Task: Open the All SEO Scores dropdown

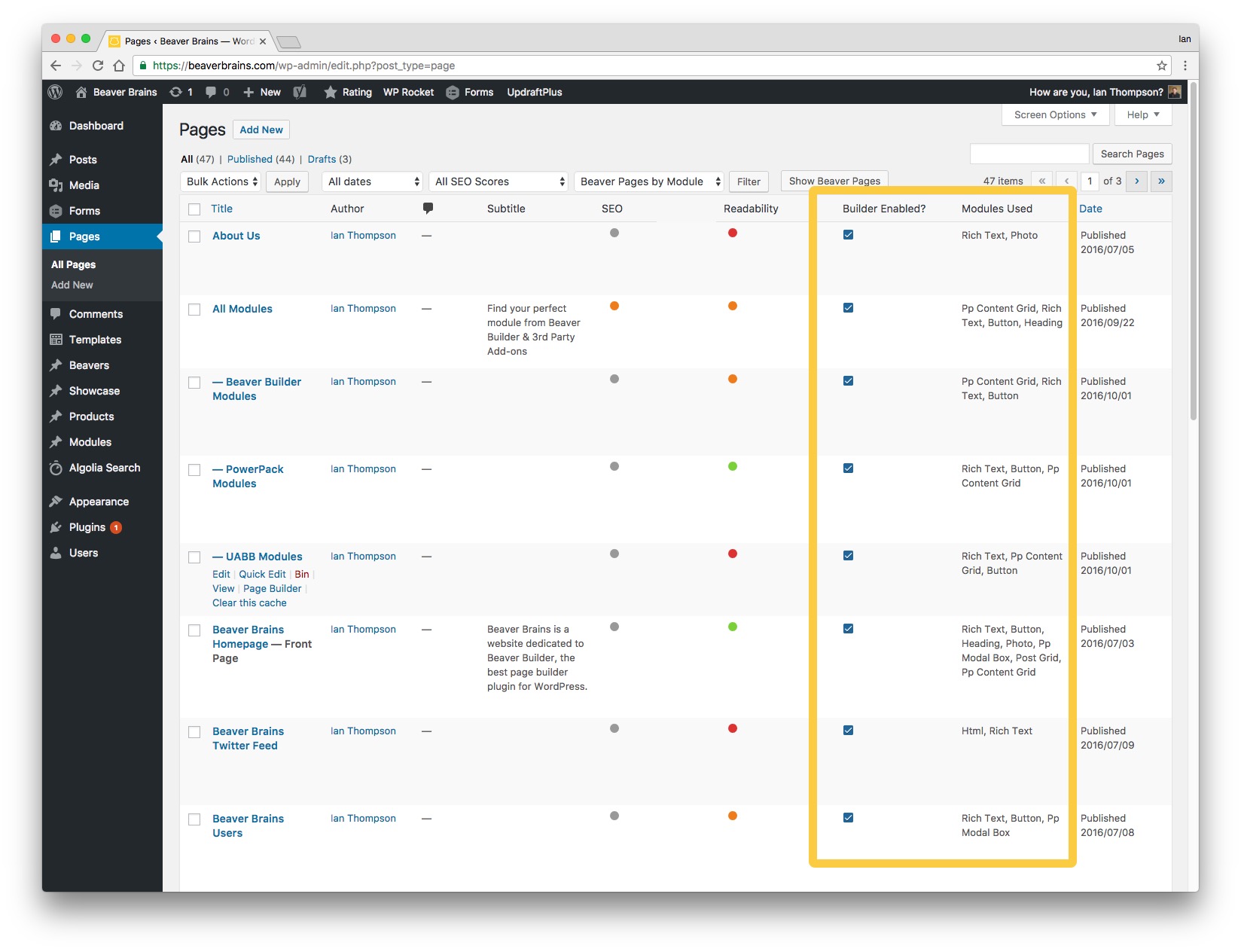Action: (x=499, y=182)
